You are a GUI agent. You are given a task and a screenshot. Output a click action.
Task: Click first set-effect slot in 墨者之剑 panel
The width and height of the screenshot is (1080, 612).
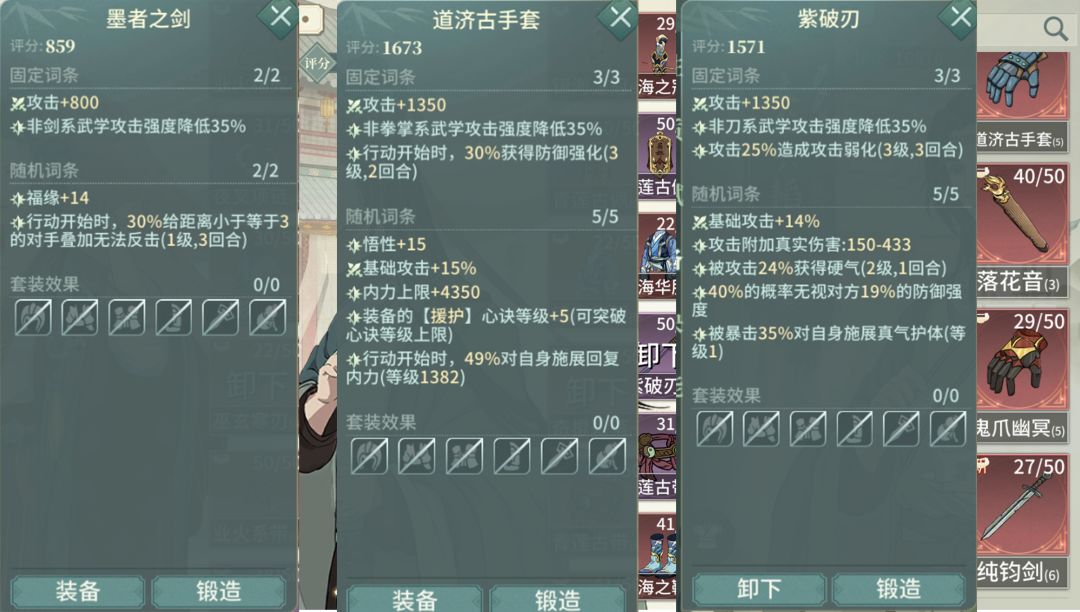click(33, 317)
